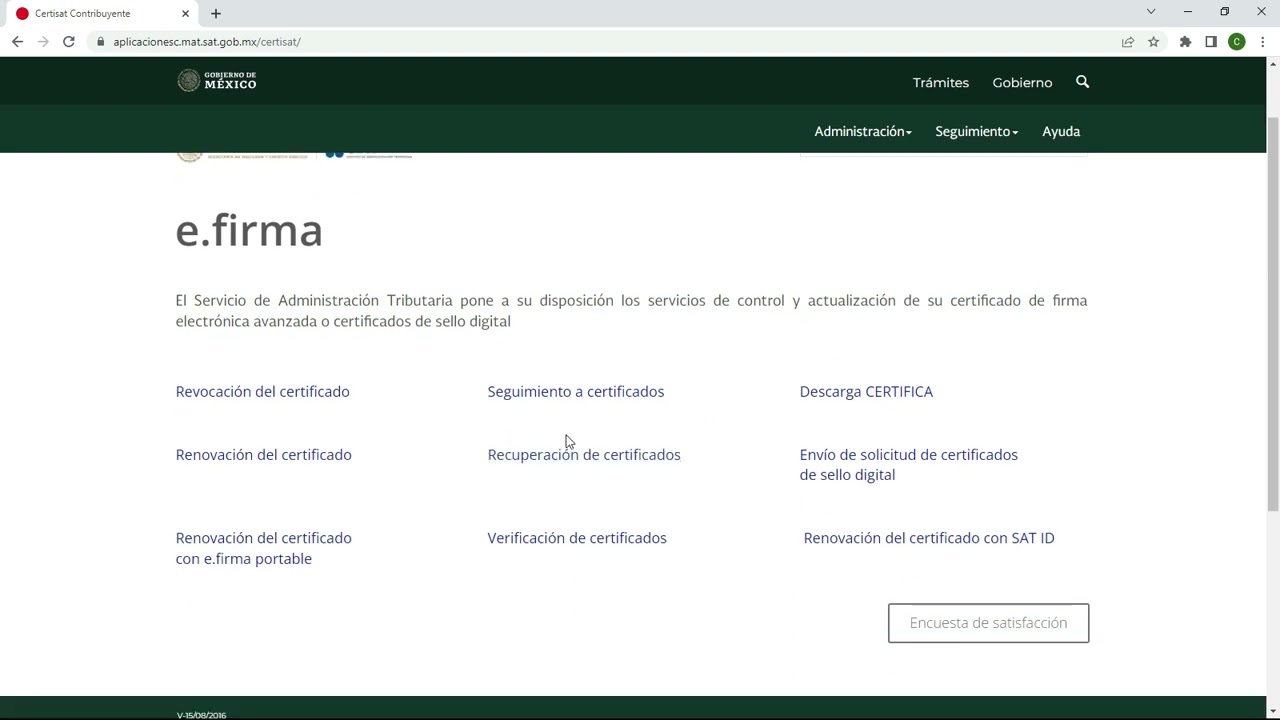
Task: Open Descarga CERTIFICA
Action: [866, 391]
